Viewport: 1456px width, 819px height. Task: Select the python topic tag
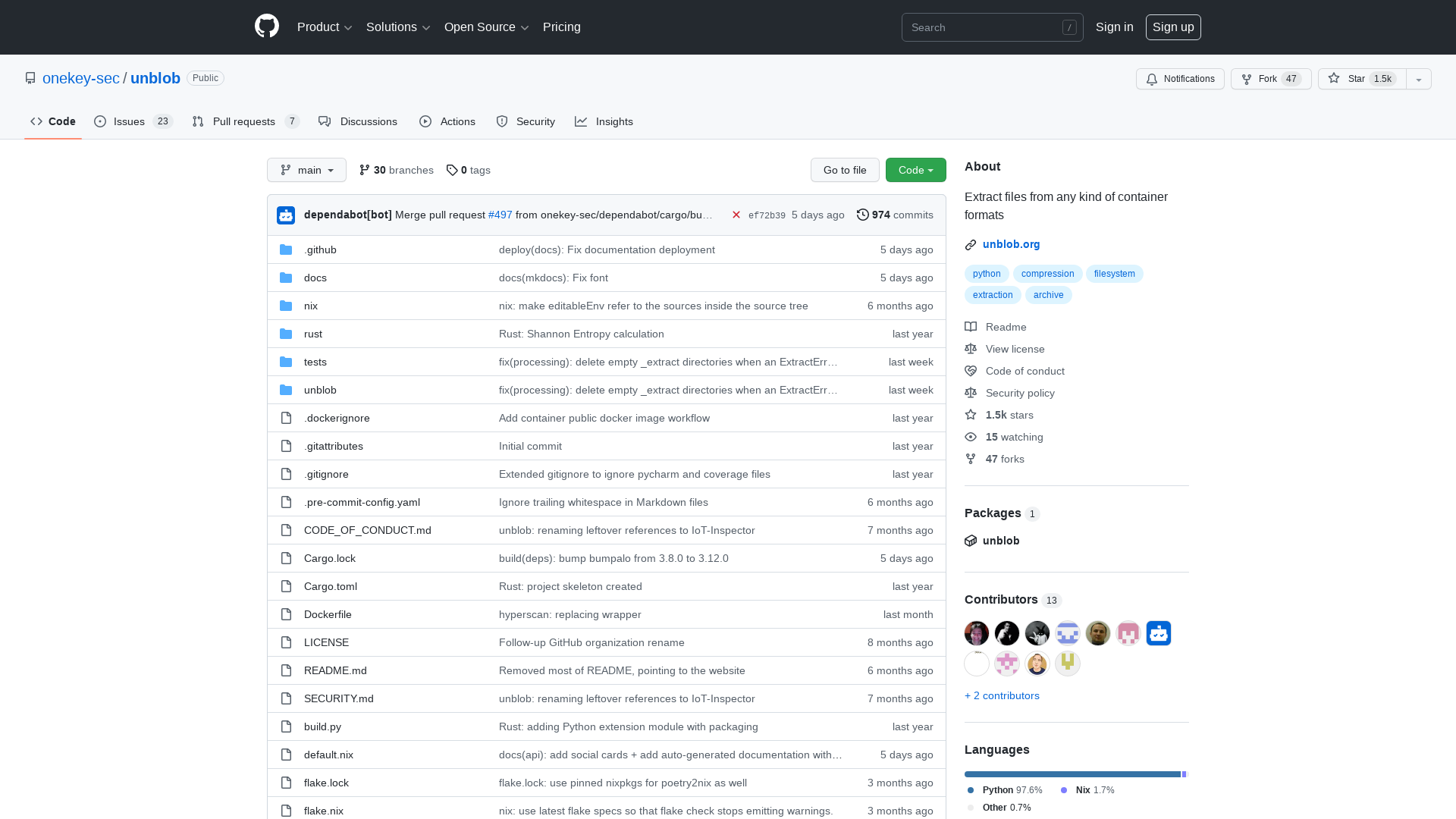[987, 274]
